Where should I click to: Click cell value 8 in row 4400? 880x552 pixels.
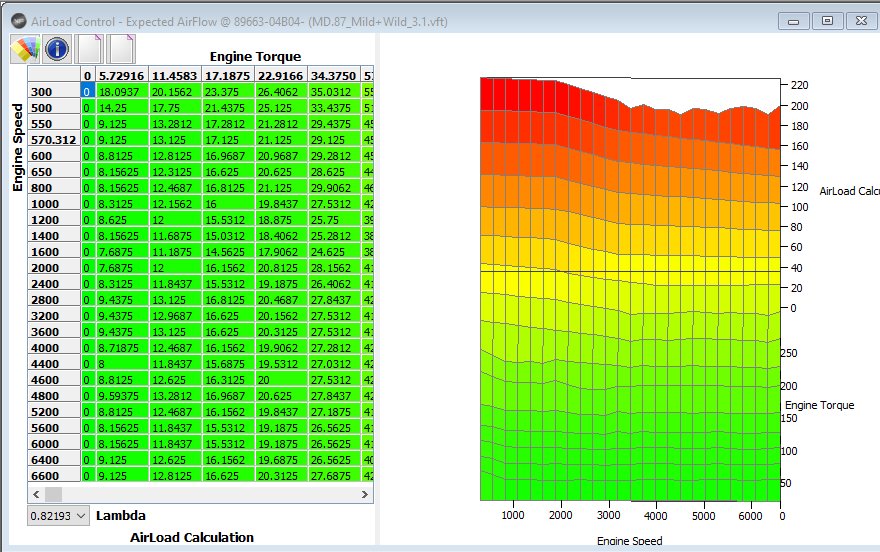coord(122,364)
